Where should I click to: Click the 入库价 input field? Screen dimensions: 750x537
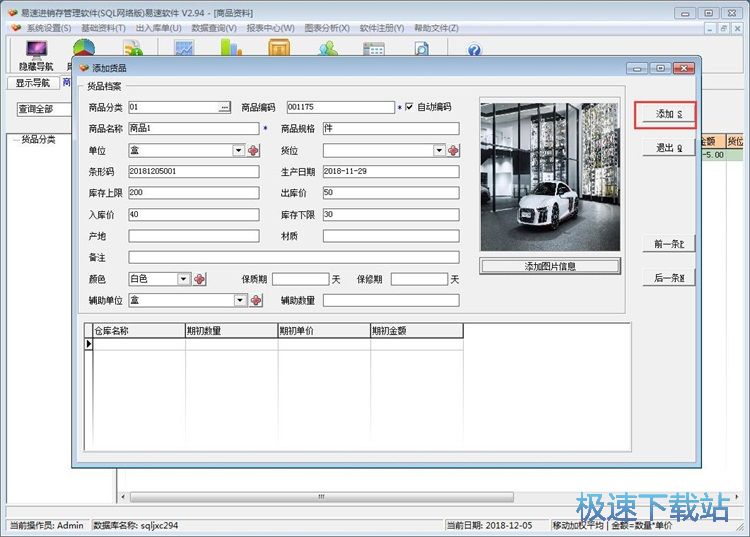[x=194, y=214]
